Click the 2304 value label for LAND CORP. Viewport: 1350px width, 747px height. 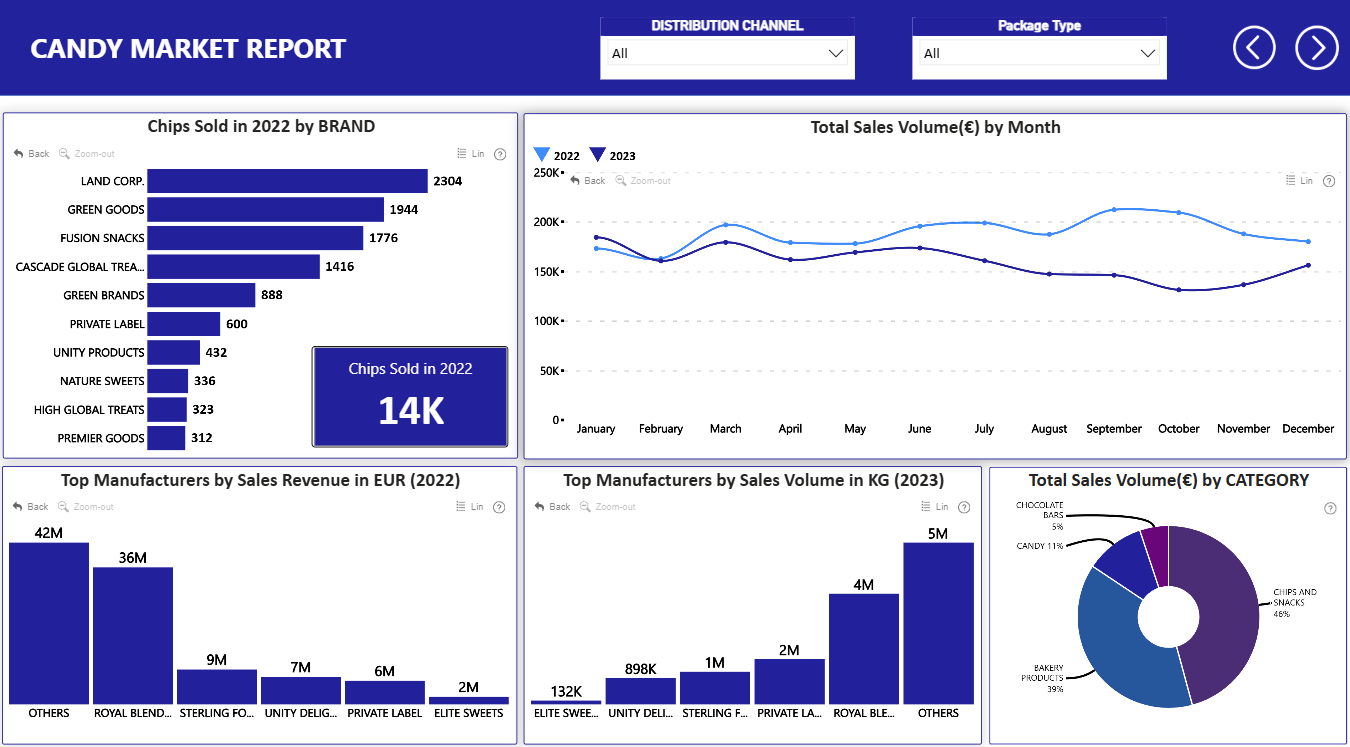click(447, 181)
